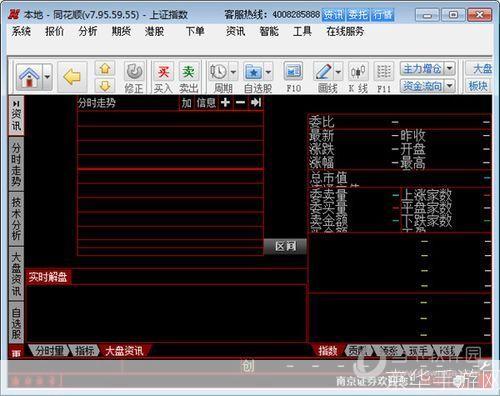Open 自选股 star folder icon

pos(253,71)
